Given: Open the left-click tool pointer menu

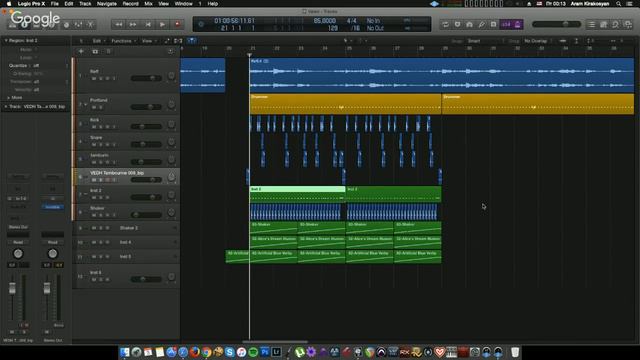Looking at the screenshot, I should point(347,41).
